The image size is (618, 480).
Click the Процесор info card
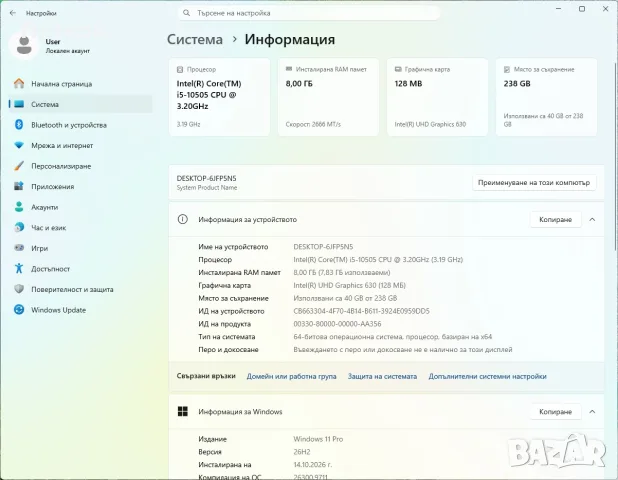[220, 97]
